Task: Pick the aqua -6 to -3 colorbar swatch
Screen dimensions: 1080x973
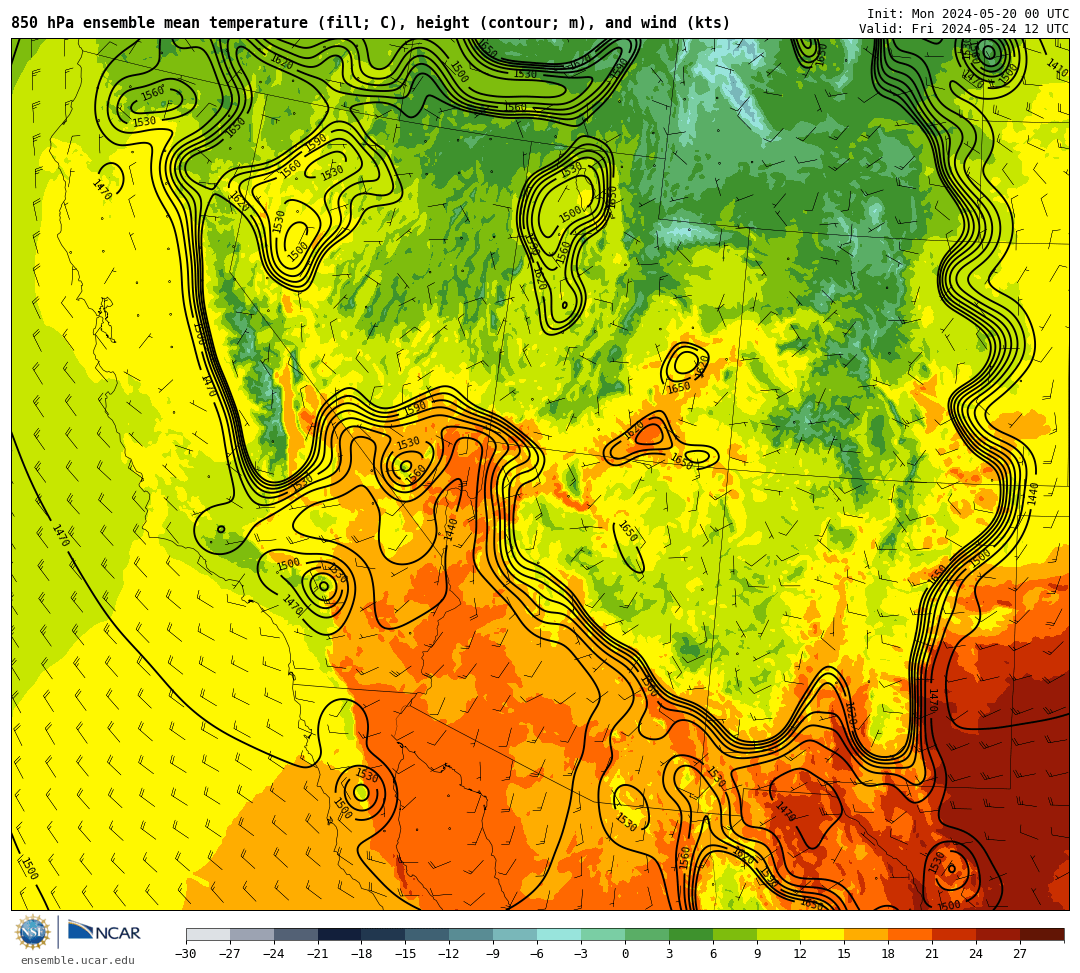Action: (x=559, y=934)
